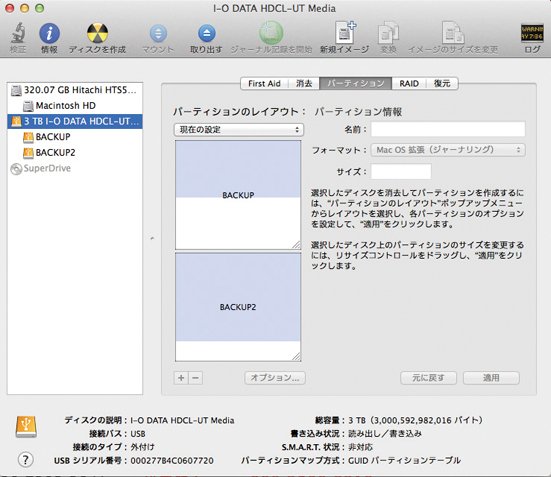Image resolution: width=551 pixels, height=477 pixels.
Task: Switch to the RAID tab
Action: pos(409,84)
